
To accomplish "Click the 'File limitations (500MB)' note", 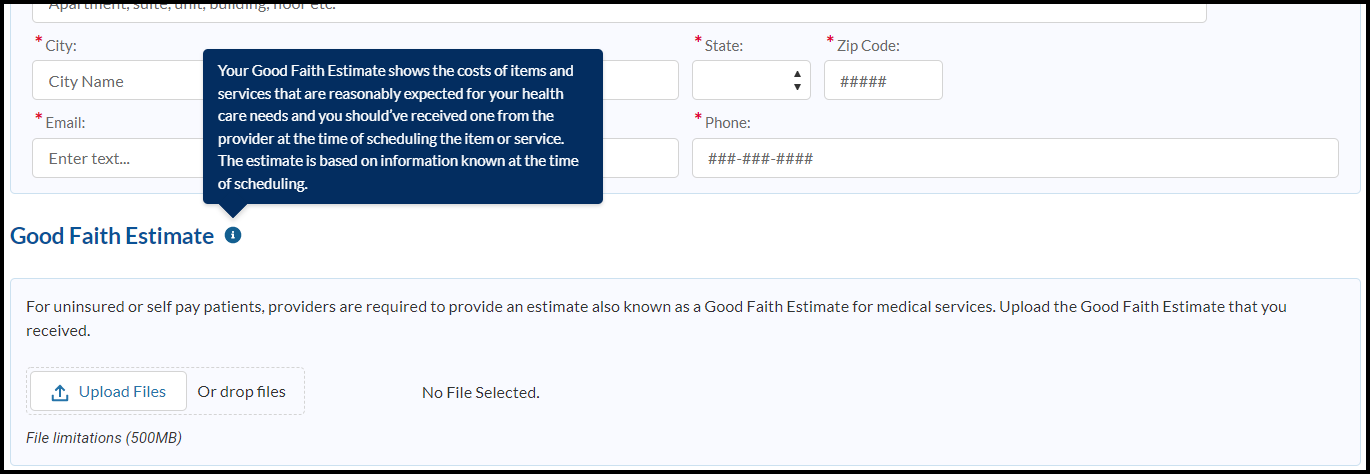I will click(x=104, y=438).
